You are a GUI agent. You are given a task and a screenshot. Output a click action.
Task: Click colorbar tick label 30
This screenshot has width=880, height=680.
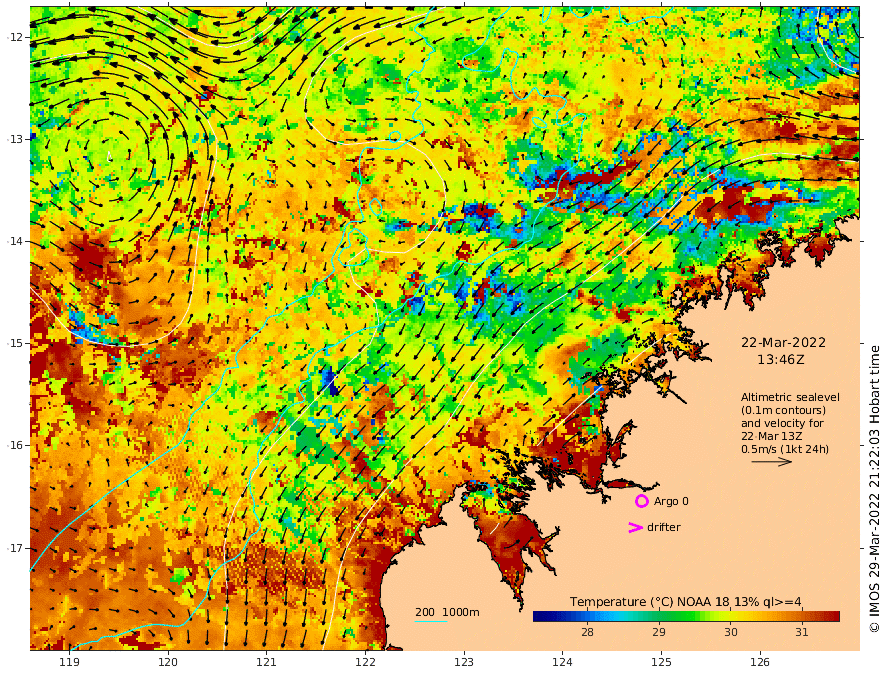pos(731,632)
